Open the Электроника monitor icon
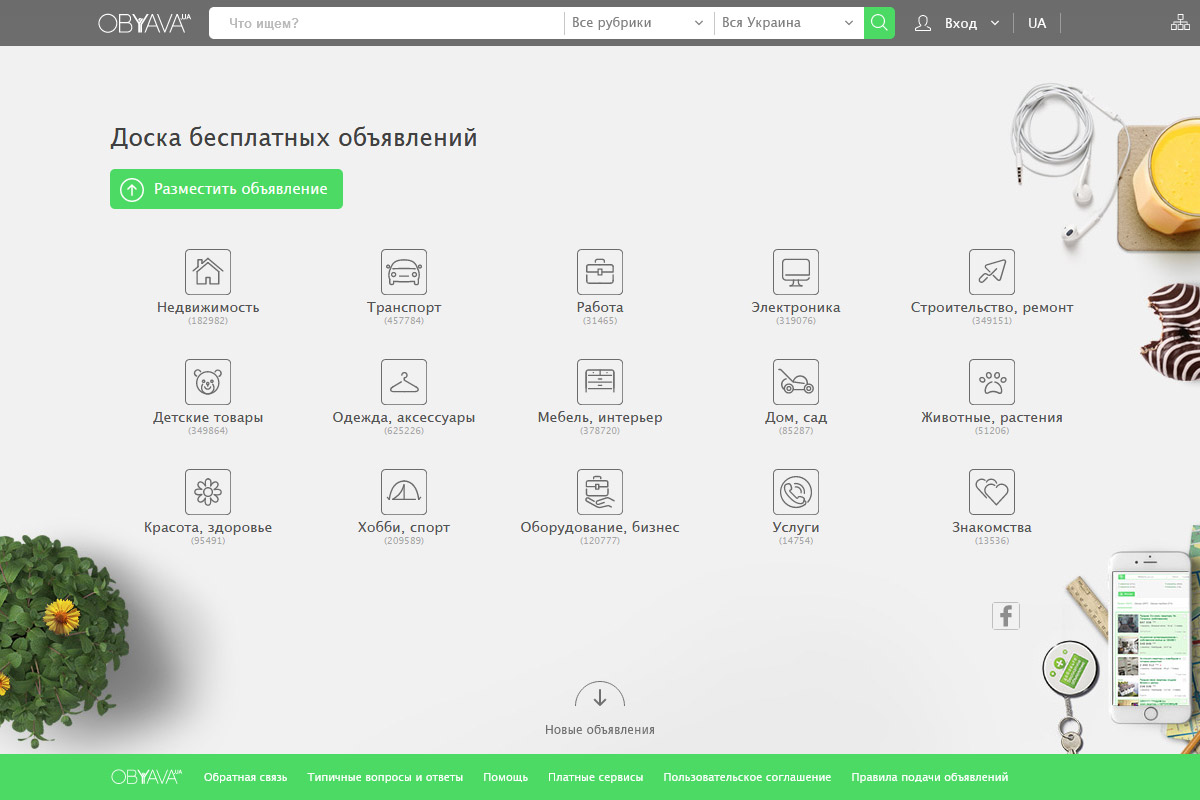 pos(796,272)
